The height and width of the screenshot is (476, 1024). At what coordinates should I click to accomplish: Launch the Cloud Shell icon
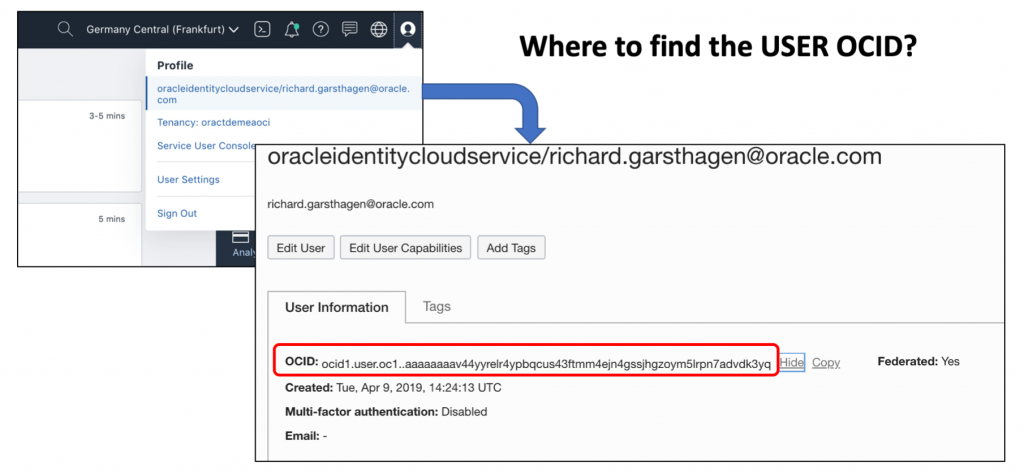263,29
